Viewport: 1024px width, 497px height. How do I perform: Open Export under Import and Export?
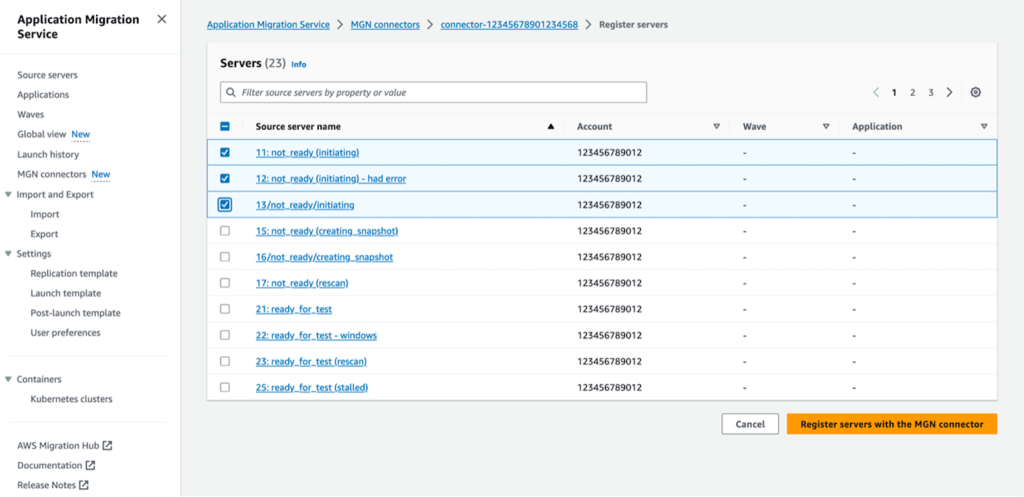click(44, 234)
